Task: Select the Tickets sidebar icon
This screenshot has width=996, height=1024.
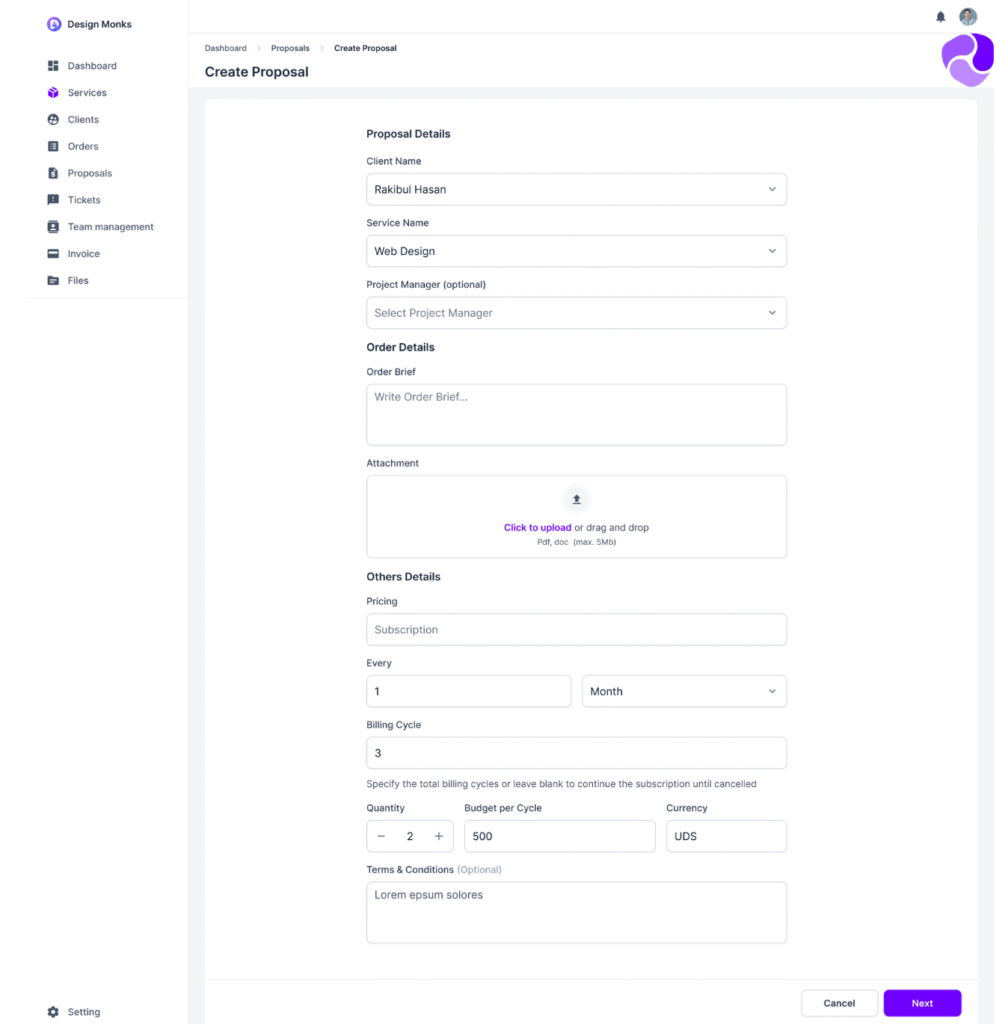Action: (x=52, y=199)
